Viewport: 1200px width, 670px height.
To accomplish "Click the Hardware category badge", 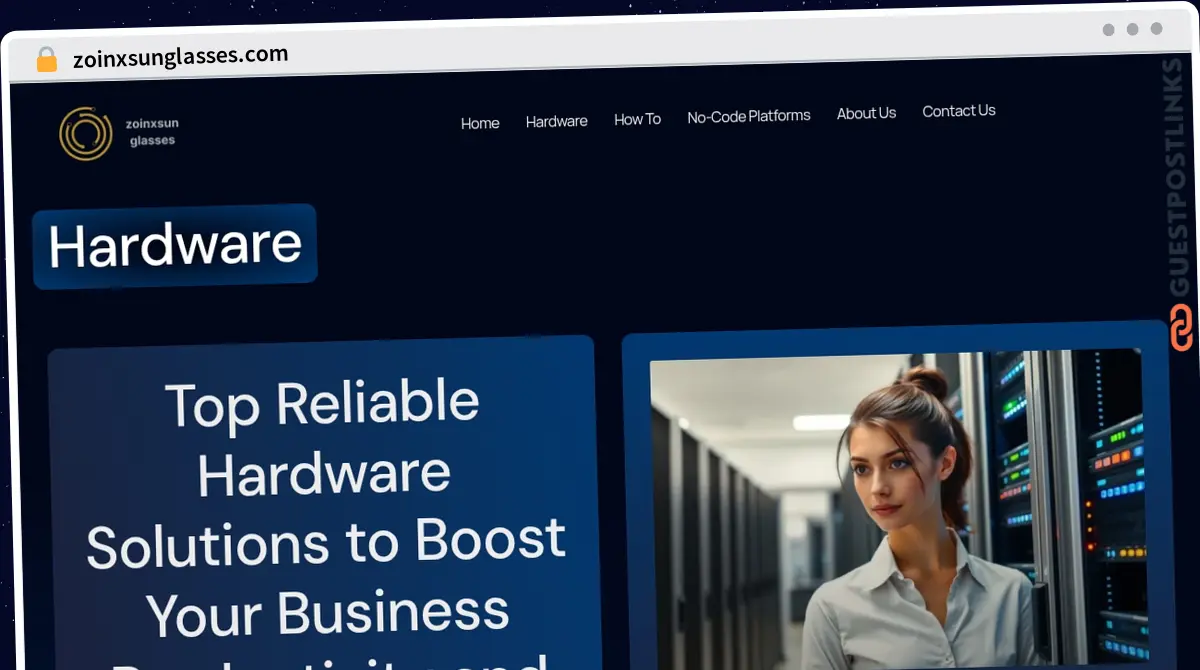I will click(x=175, y=246).
